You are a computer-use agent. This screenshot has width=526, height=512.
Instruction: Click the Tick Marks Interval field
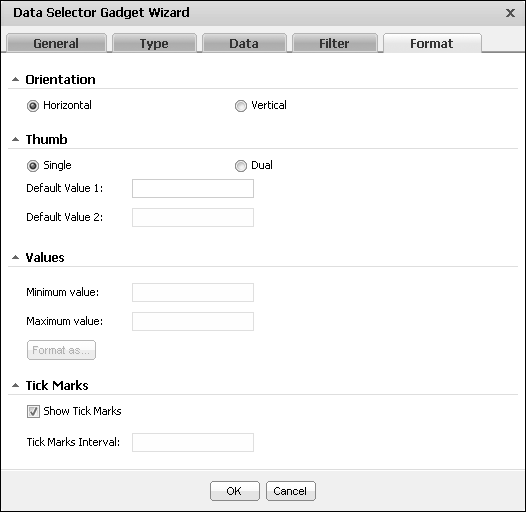coord(193,443)
